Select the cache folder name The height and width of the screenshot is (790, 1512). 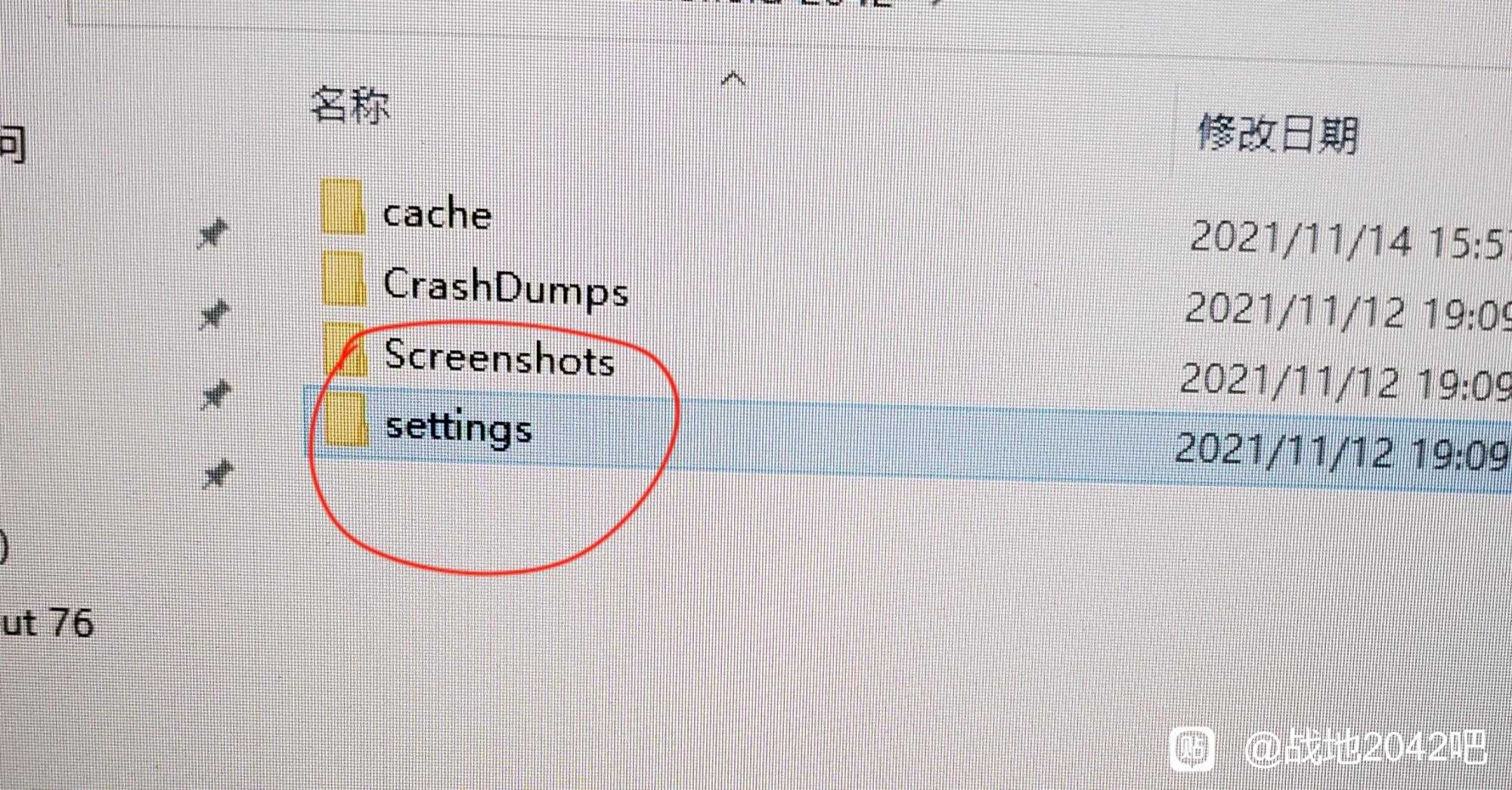tap(438, 213)
